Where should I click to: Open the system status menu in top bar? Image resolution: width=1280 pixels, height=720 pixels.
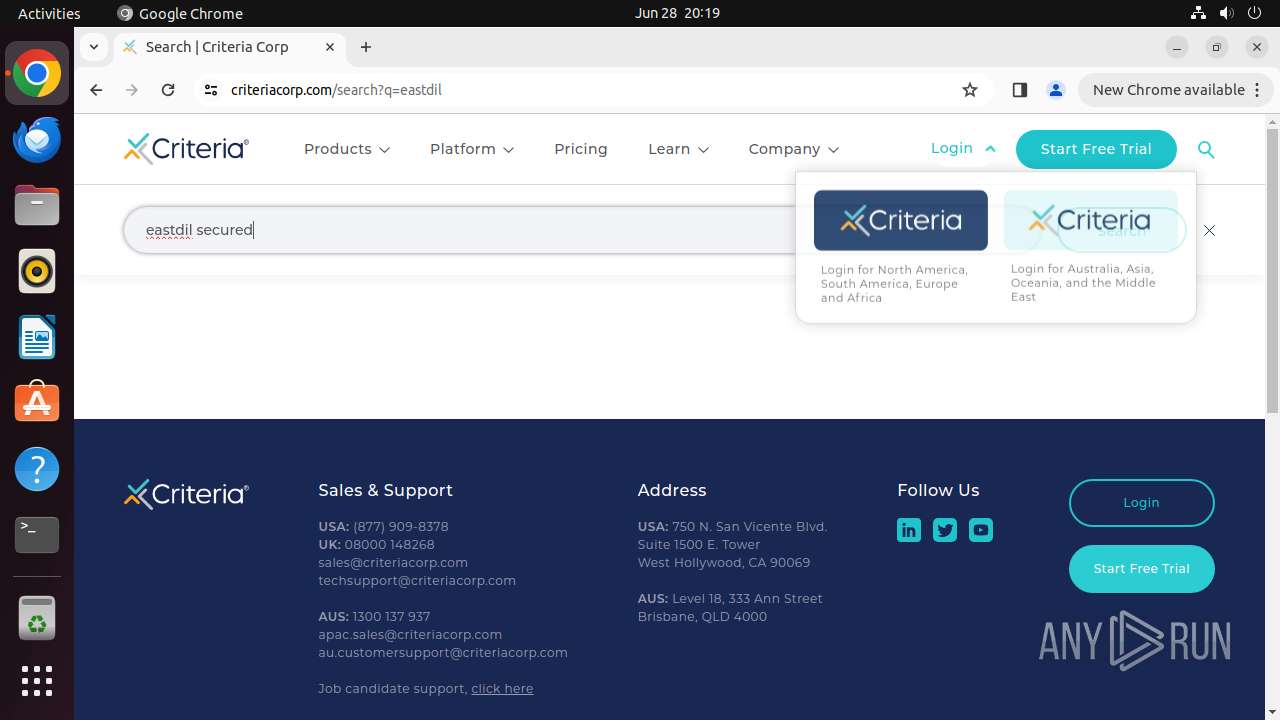pos(1226,13)
